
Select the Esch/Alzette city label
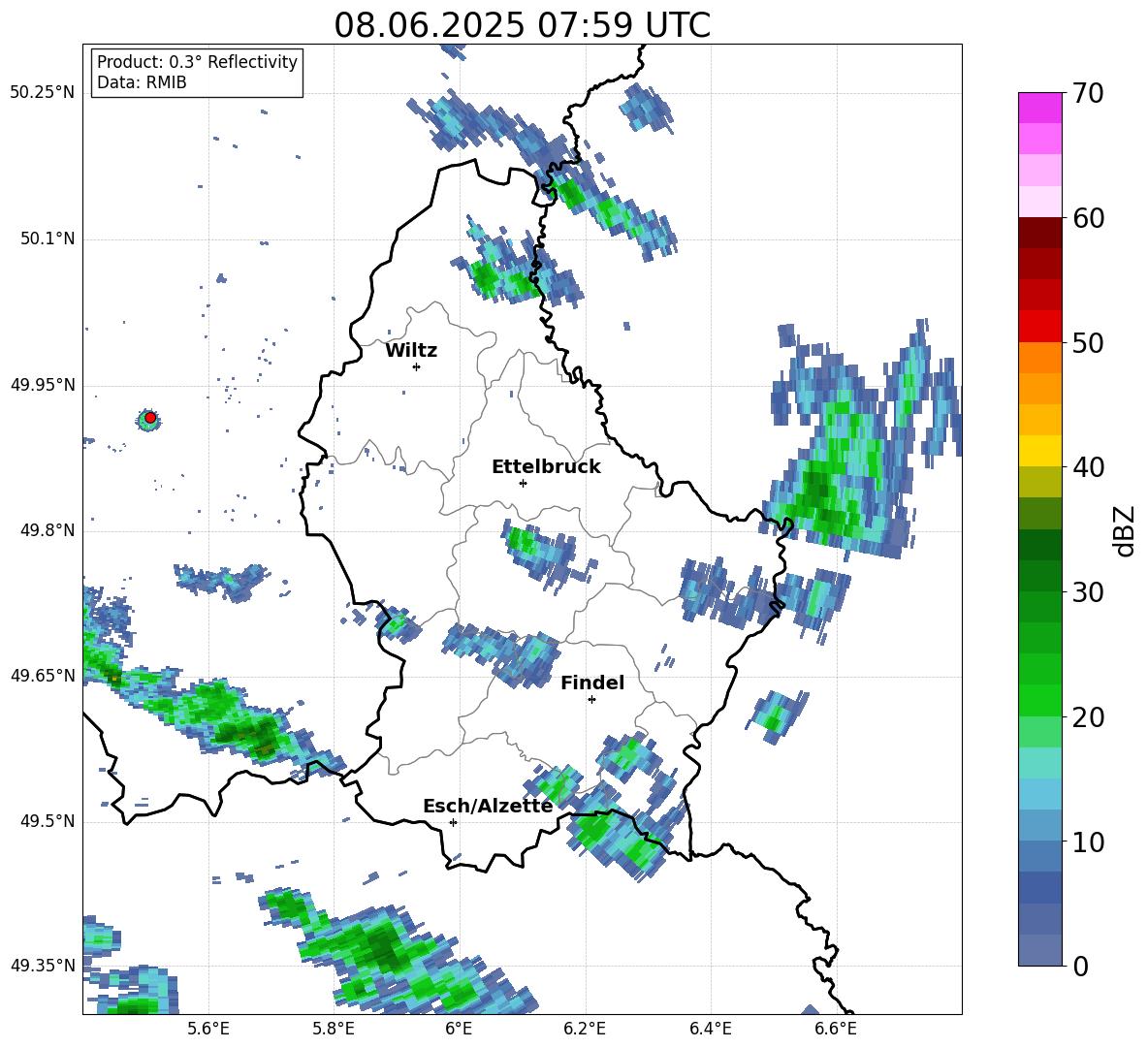(x=488, y=806)
